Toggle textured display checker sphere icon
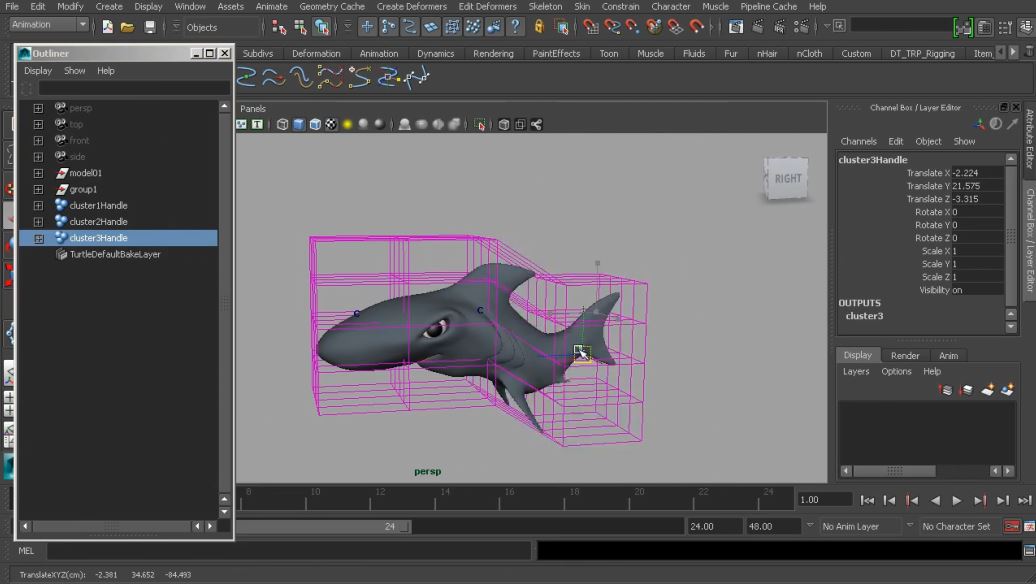The height and width of the screenshot is (584, 1036). pos(331,124)
